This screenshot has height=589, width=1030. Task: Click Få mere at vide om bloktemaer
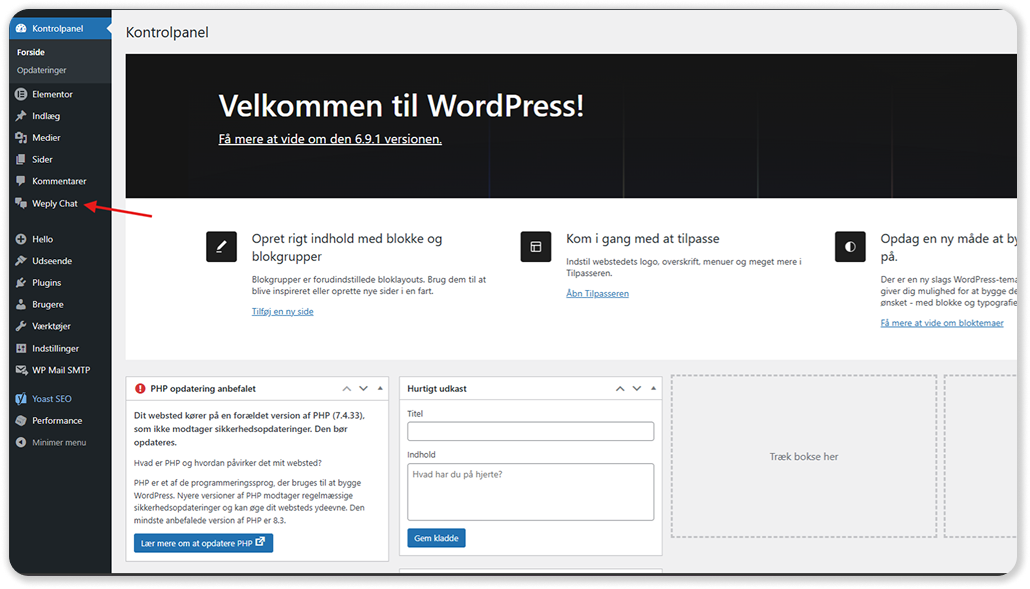click(942, 323)
